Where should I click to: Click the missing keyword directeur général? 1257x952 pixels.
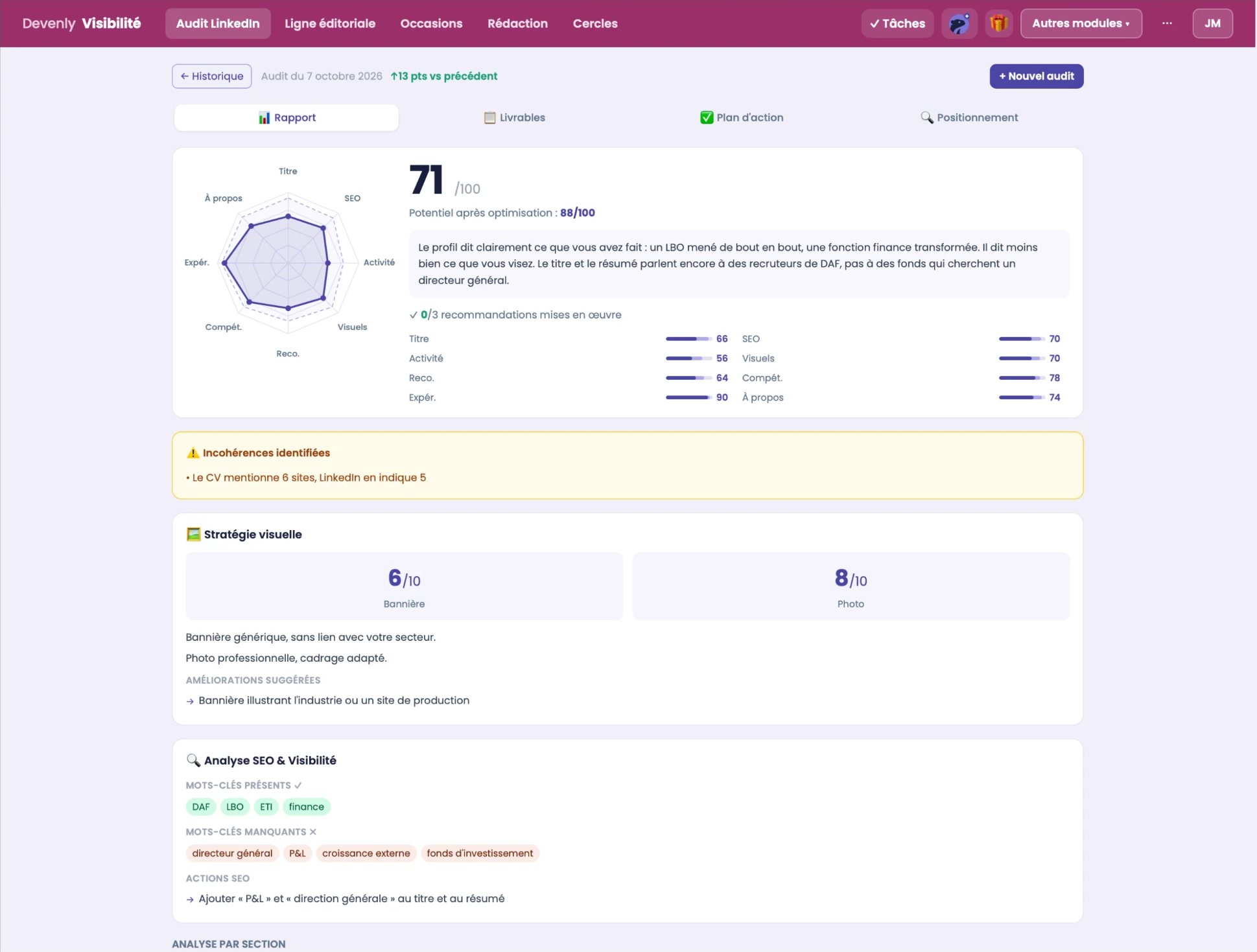(232, 853)
